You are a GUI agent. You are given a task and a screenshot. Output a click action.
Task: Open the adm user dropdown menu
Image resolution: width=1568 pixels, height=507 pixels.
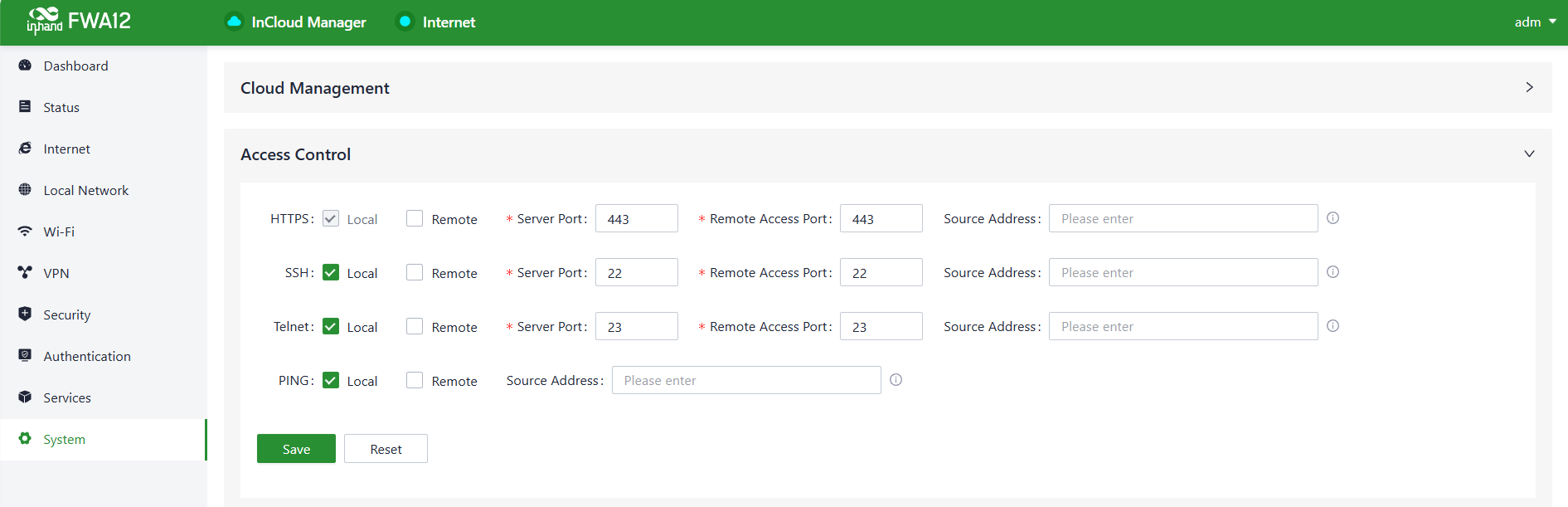click(x=1534, y=22)
